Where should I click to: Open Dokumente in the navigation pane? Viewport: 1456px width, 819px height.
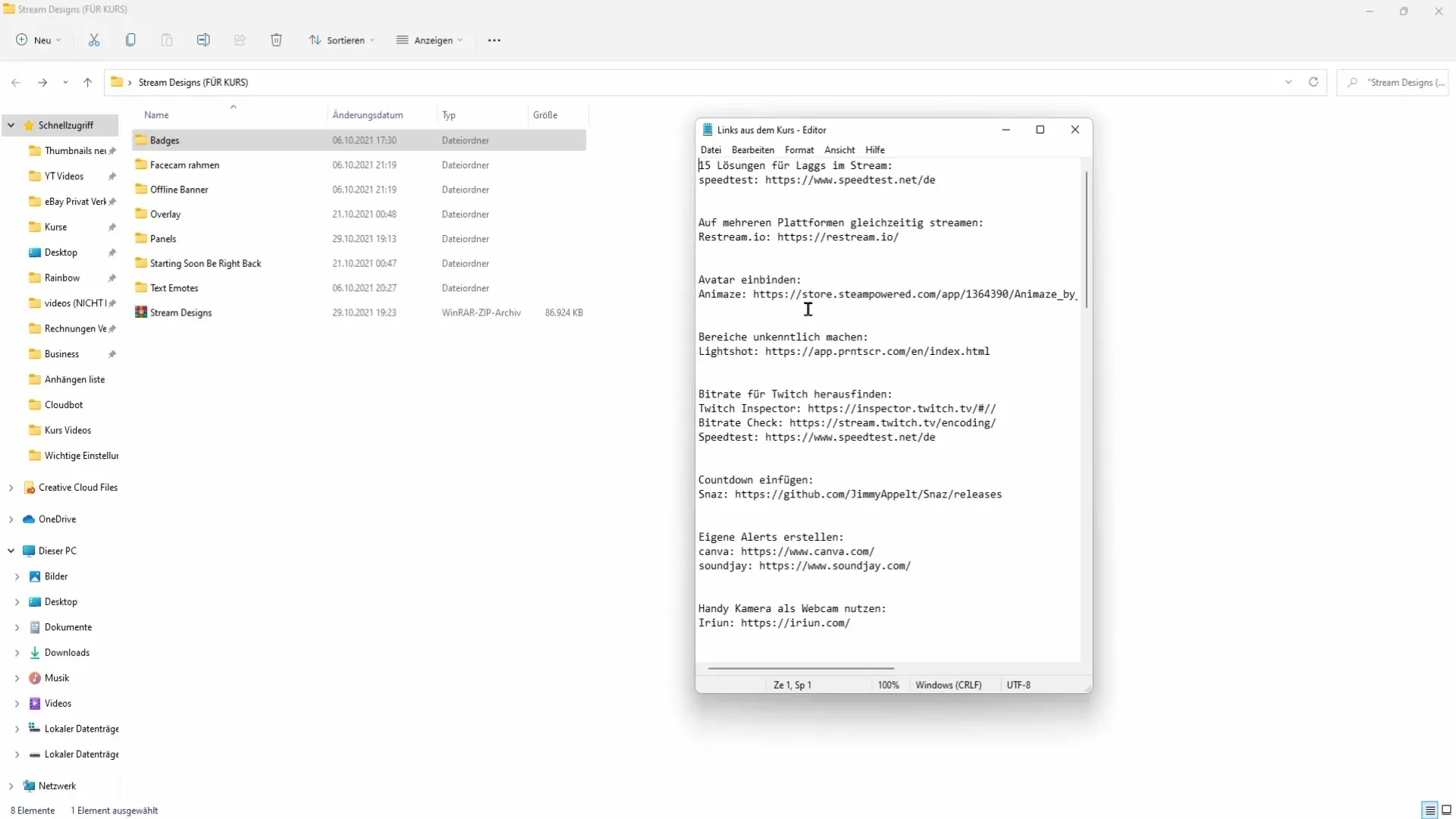click(68, 627)
